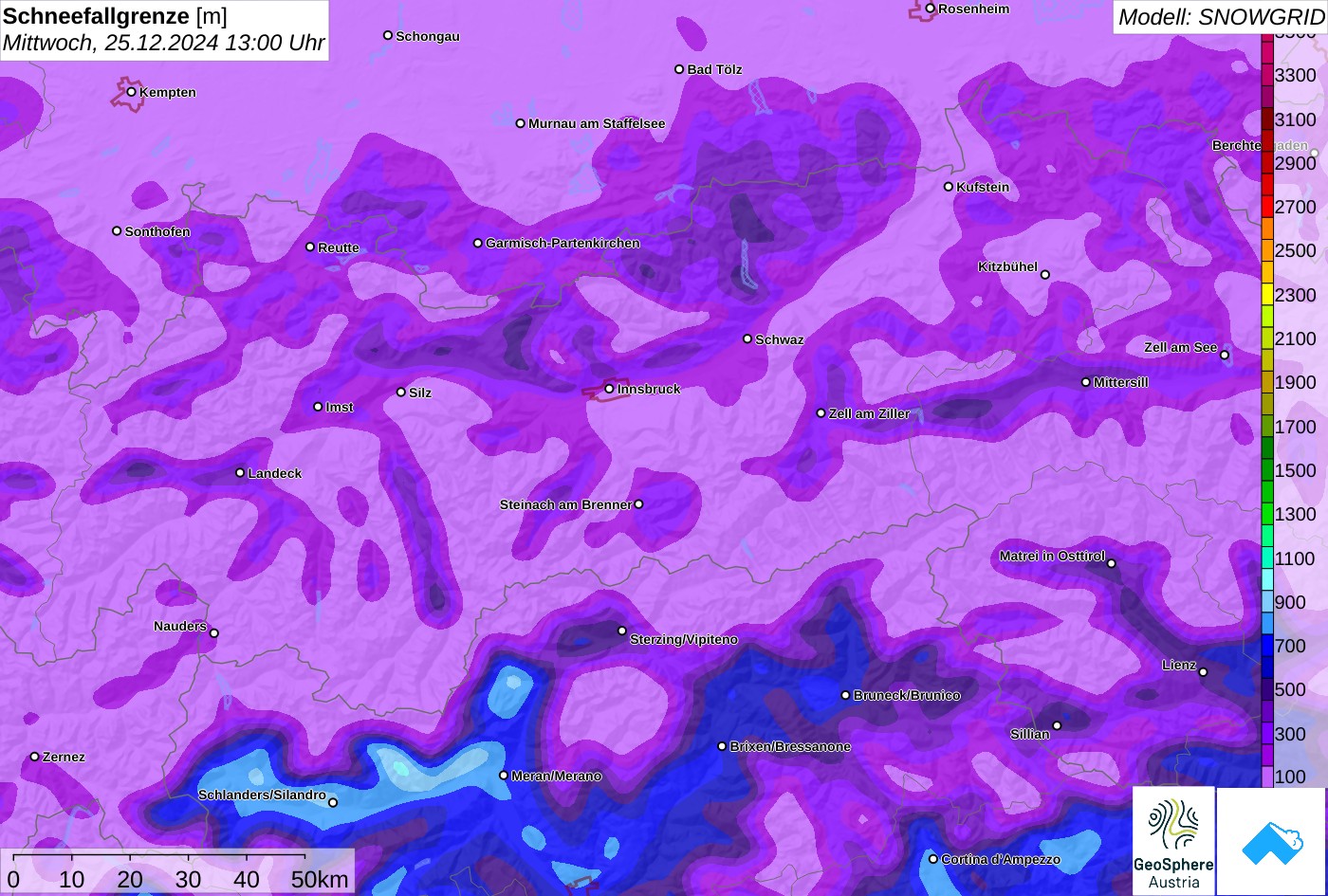Select the blue 700 m legend swatch
Image resolution: width=1328 pixels, height=896 pixels.
tap(1267, 646)
